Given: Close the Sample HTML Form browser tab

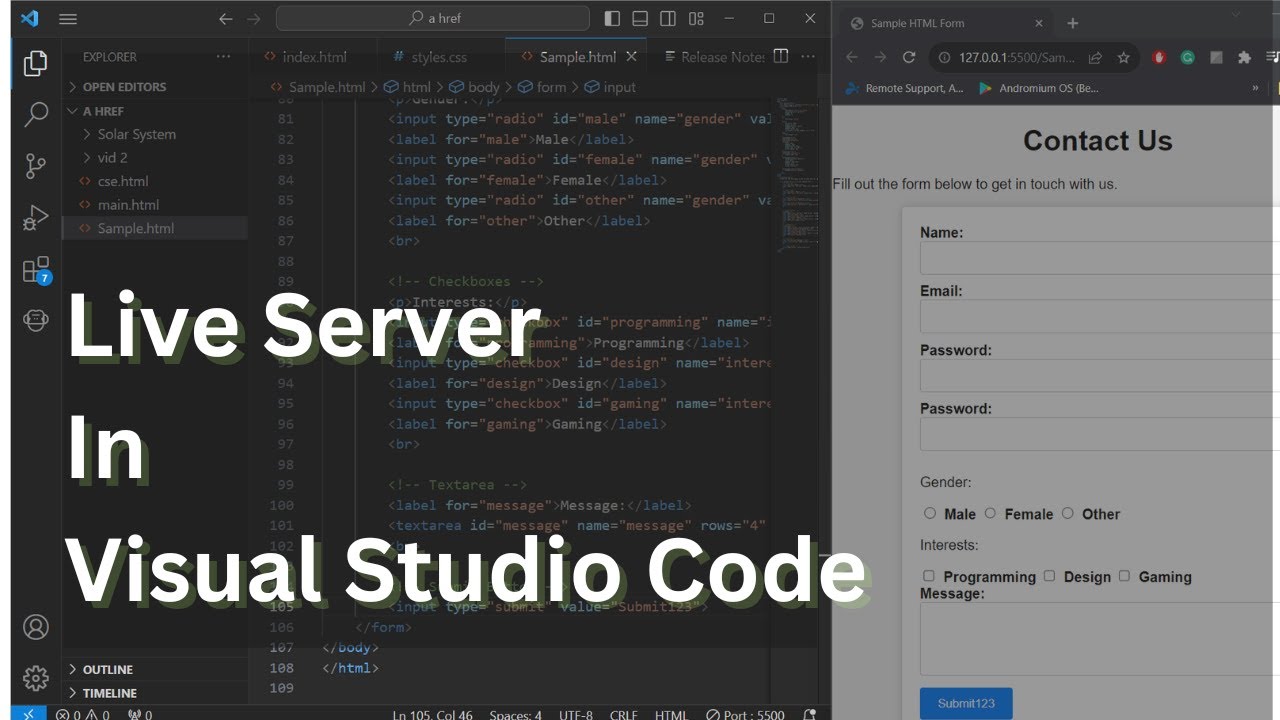Looking at the screenshot, I should point(1038,23).
